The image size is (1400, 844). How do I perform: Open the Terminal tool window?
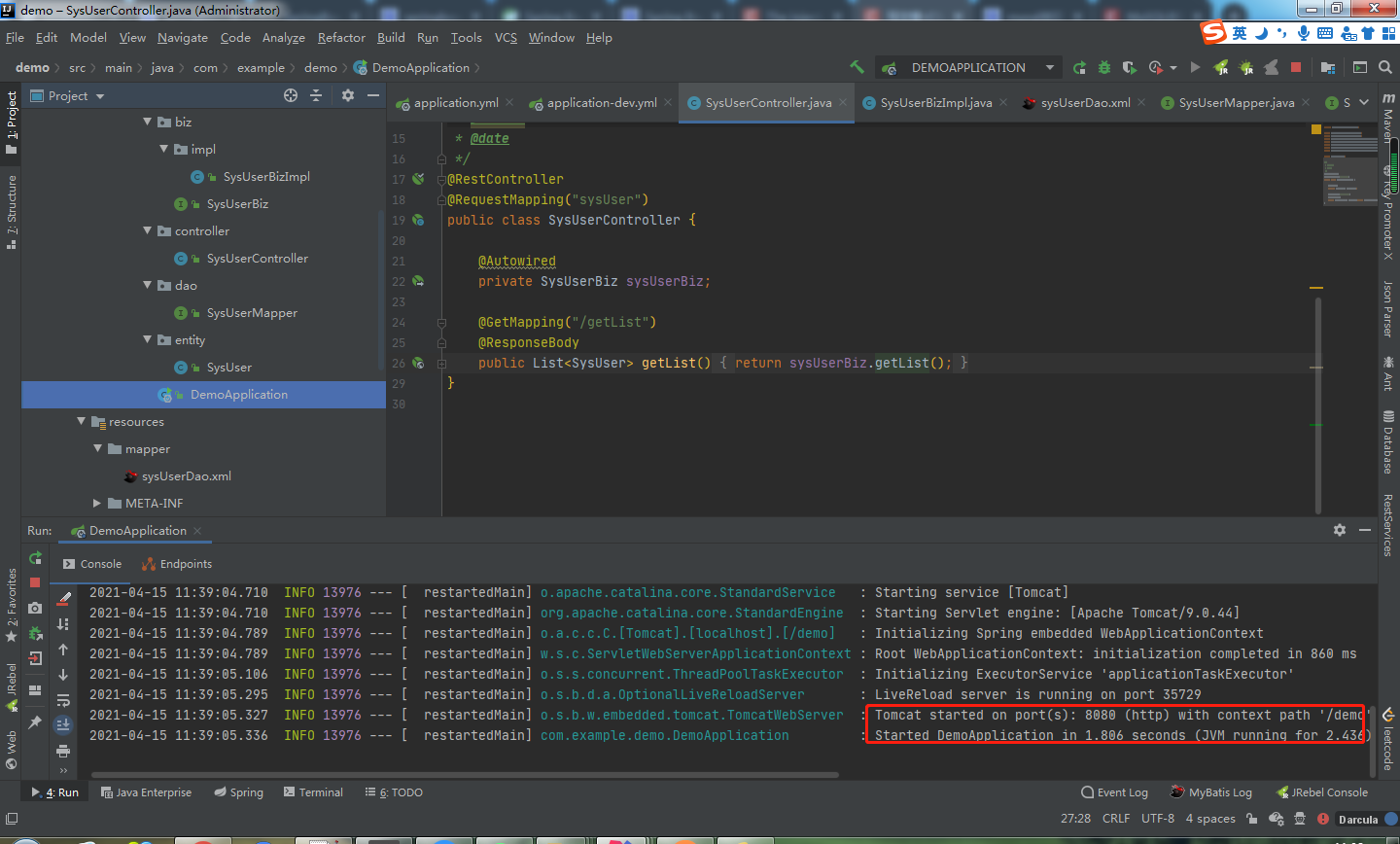click(313, 792)
